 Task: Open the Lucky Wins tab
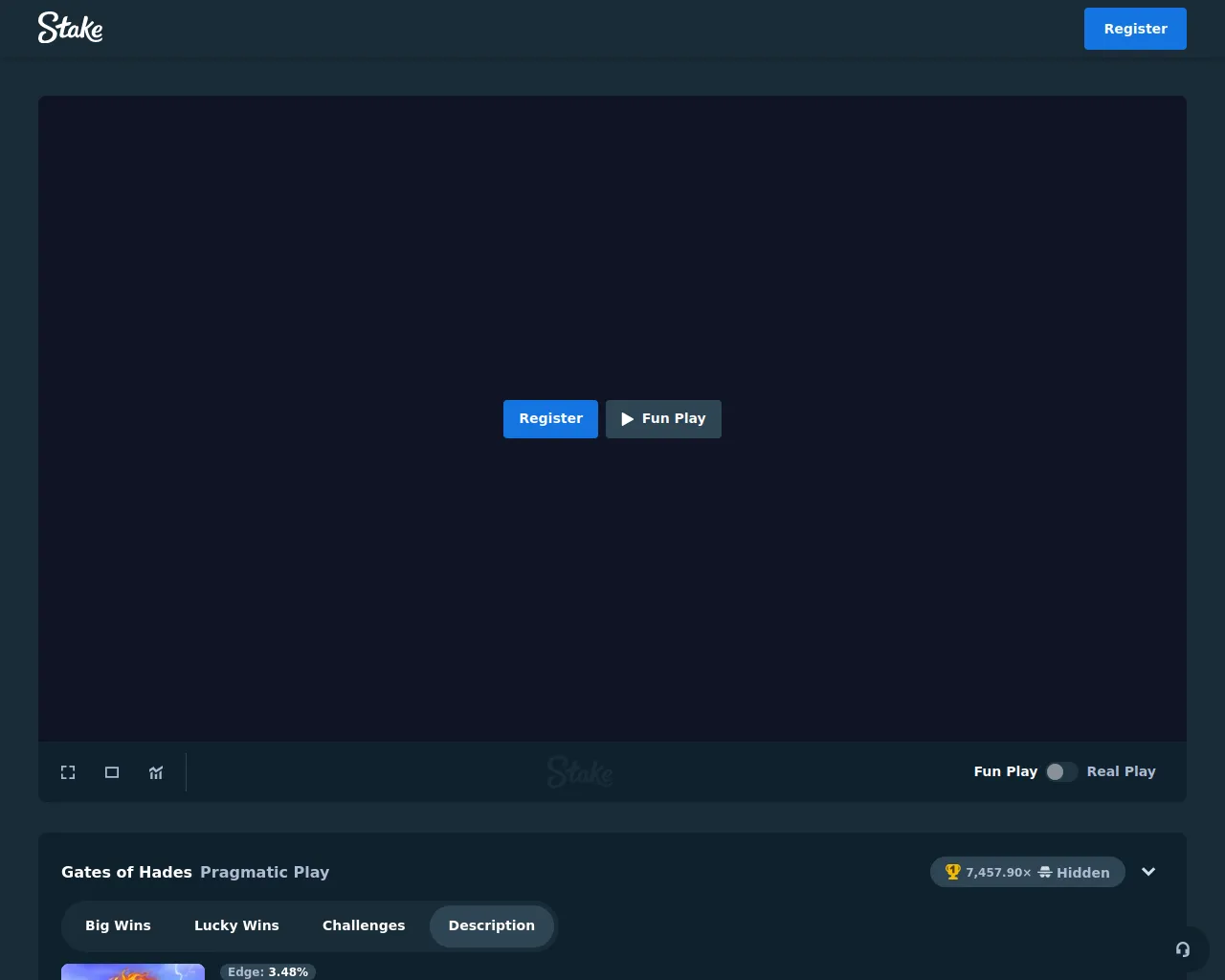[x=236, y=925]
